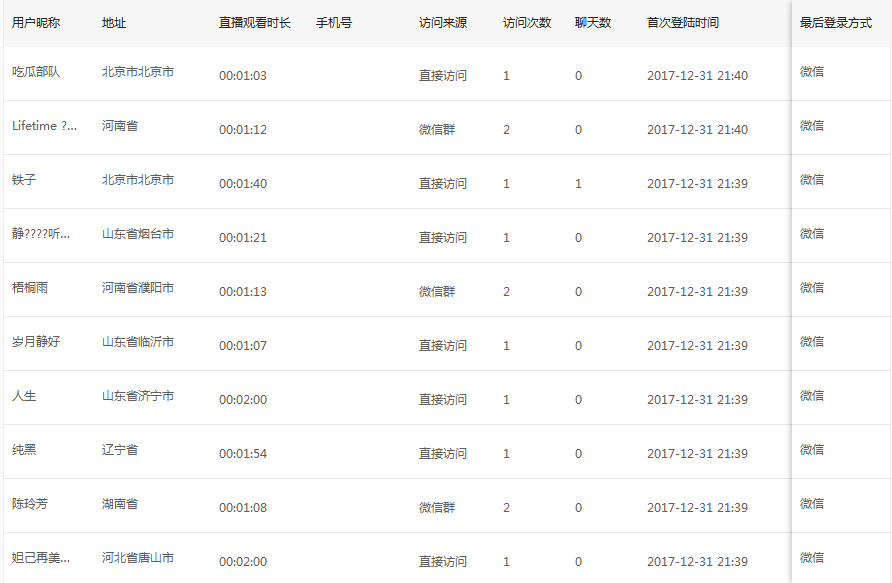Select user nickname Lifetime ?...
The width and height of the screenshot is (892, 583).
[x=44, y=126]
